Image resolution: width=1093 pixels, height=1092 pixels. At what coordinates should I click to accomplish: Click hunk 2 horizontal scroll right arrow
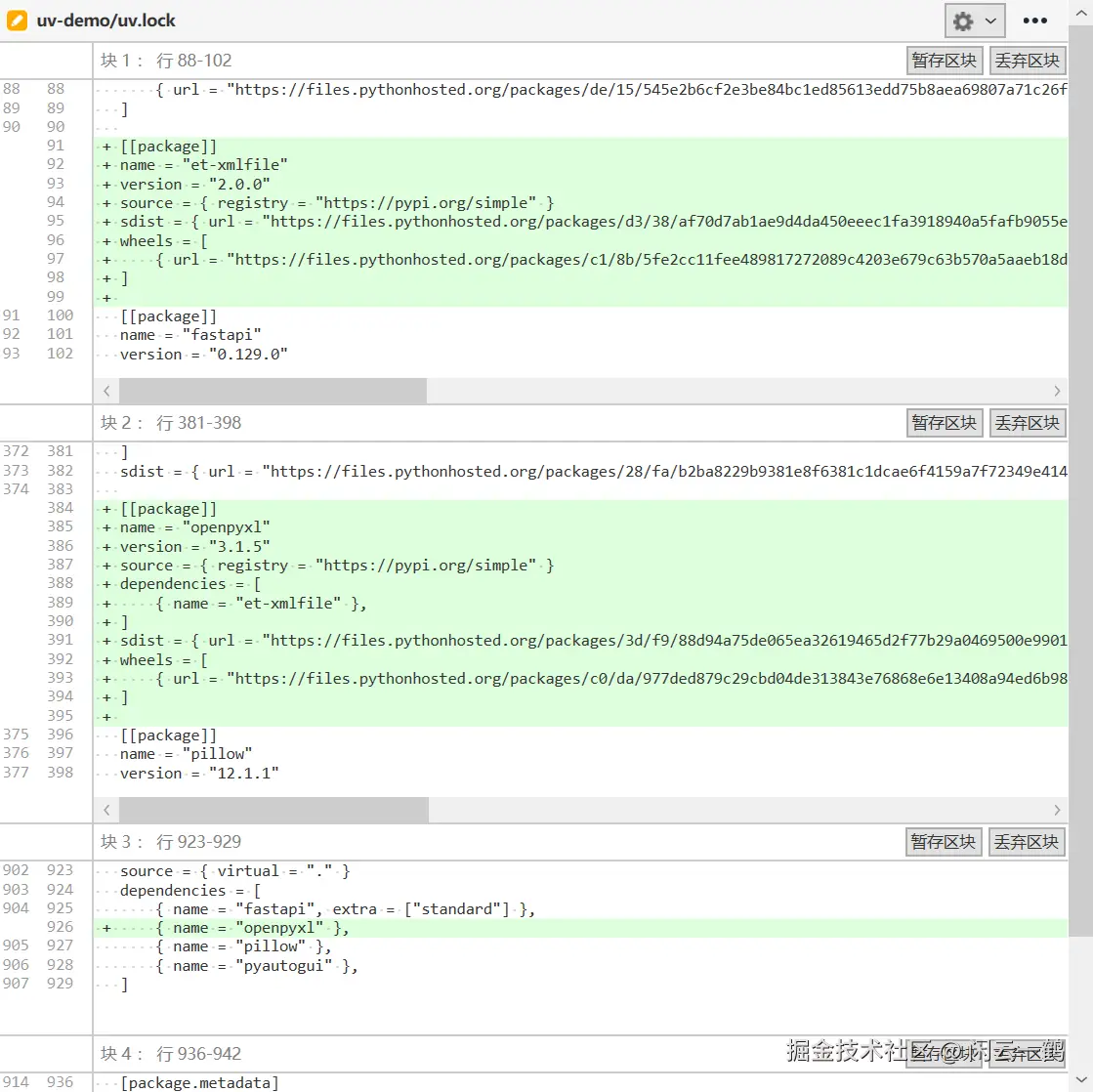tap(1057, 810)
